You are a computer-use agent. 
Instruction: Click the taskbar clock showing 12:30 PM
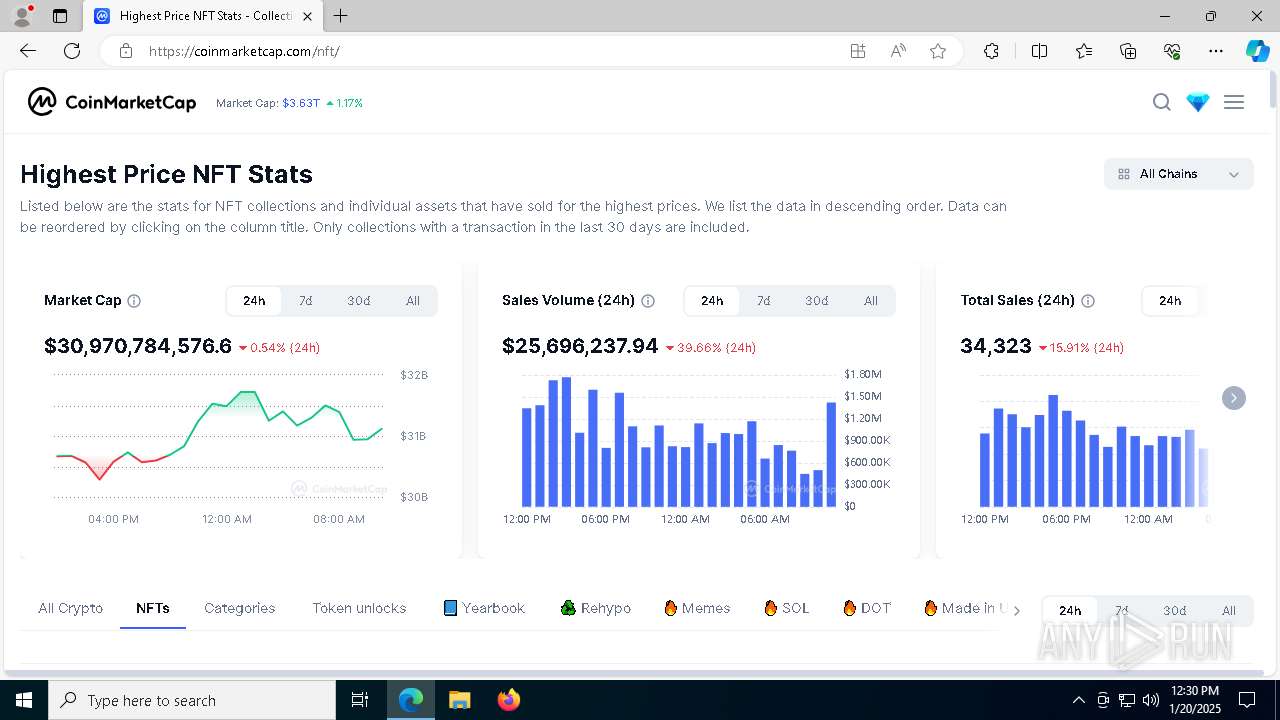1194,700
